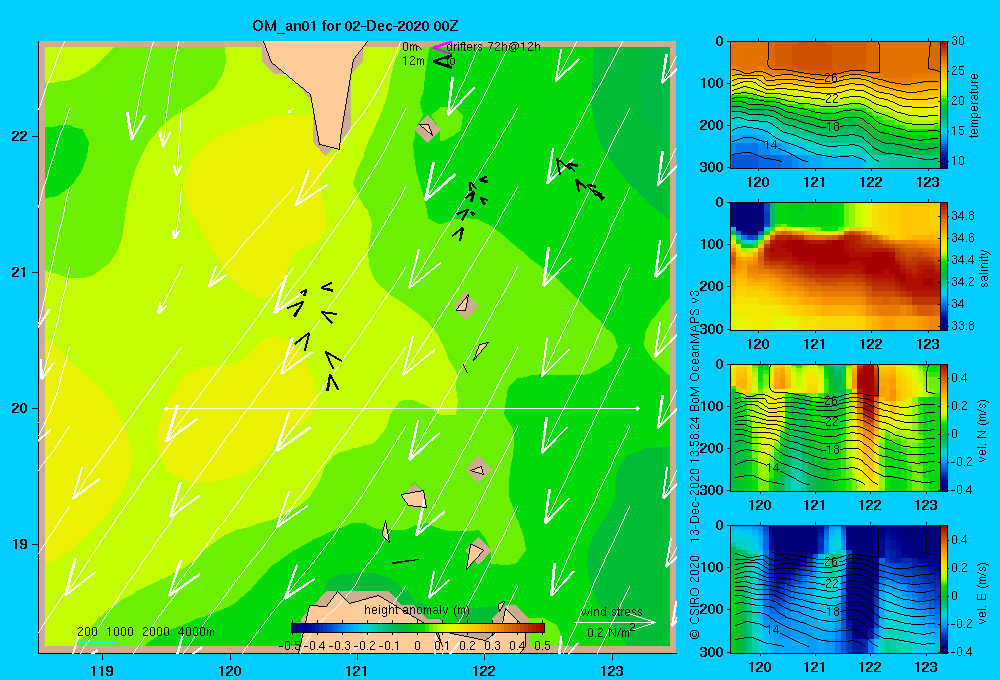Click the magenta 0m drifter arrow in the legend
The width and height of the screenshot is (1000, 680).
441,47
